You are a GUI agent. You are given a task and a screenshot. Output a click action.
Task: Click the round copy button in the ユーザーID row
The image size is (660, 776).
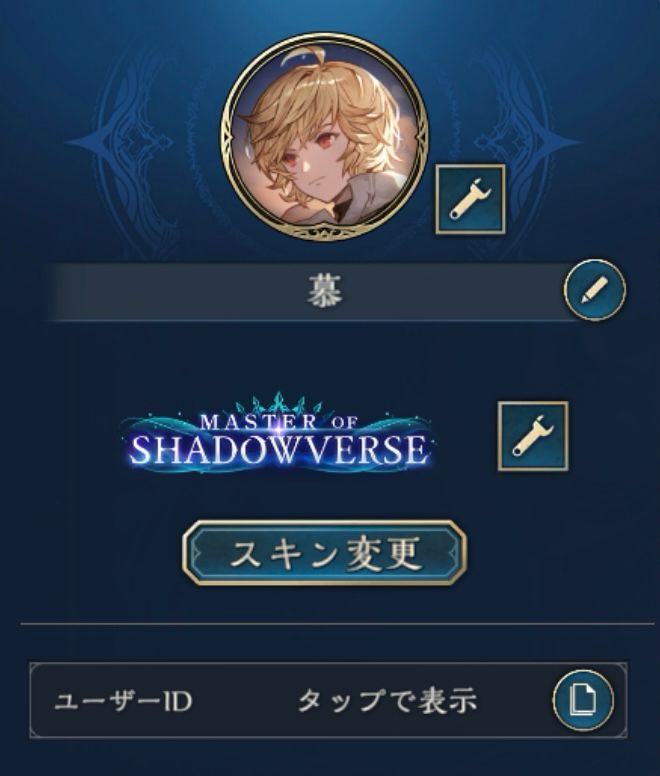583,700
